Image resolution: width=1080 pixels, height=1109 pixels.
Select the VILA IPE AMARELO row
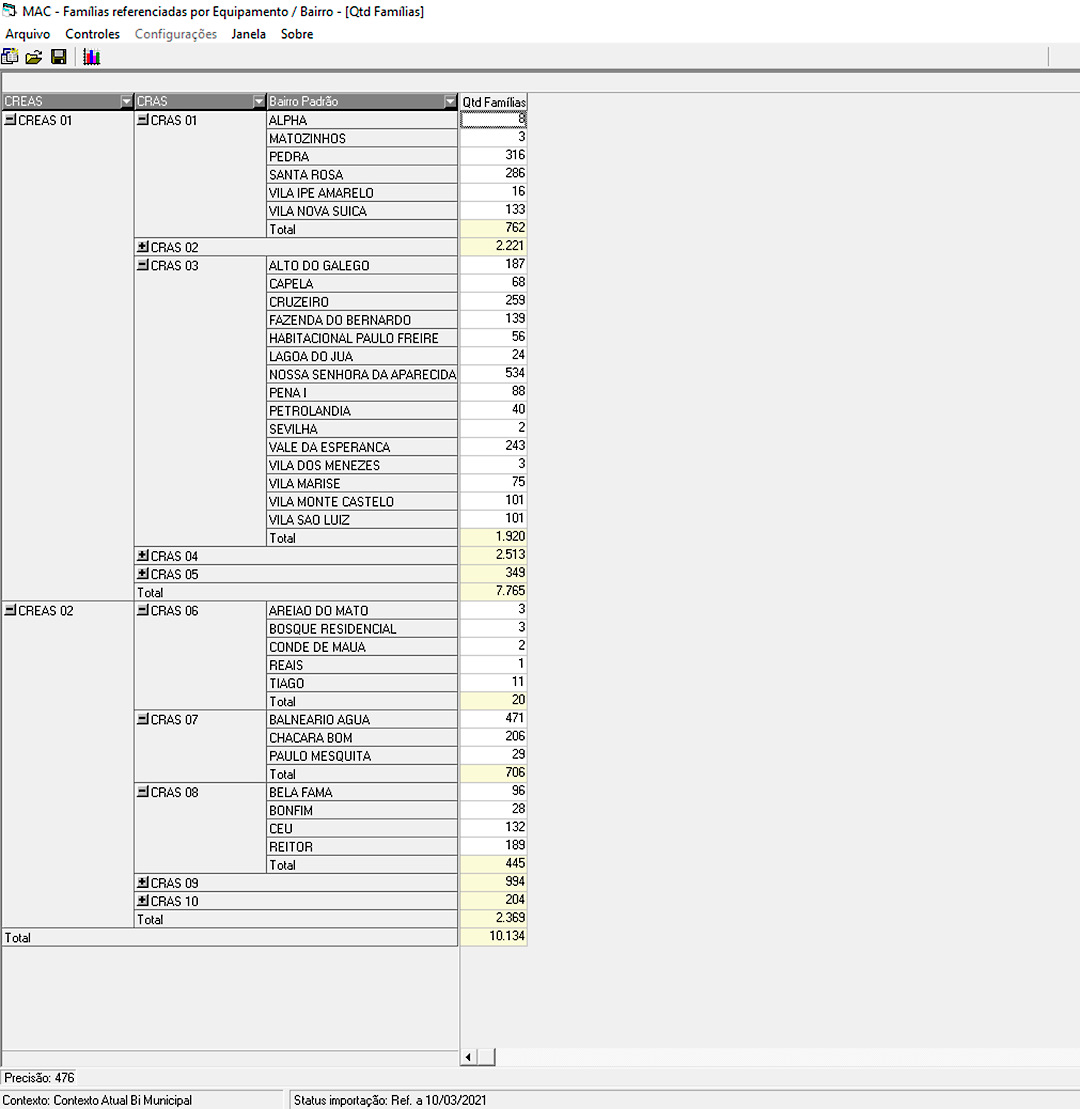click(x=362, y=193)
